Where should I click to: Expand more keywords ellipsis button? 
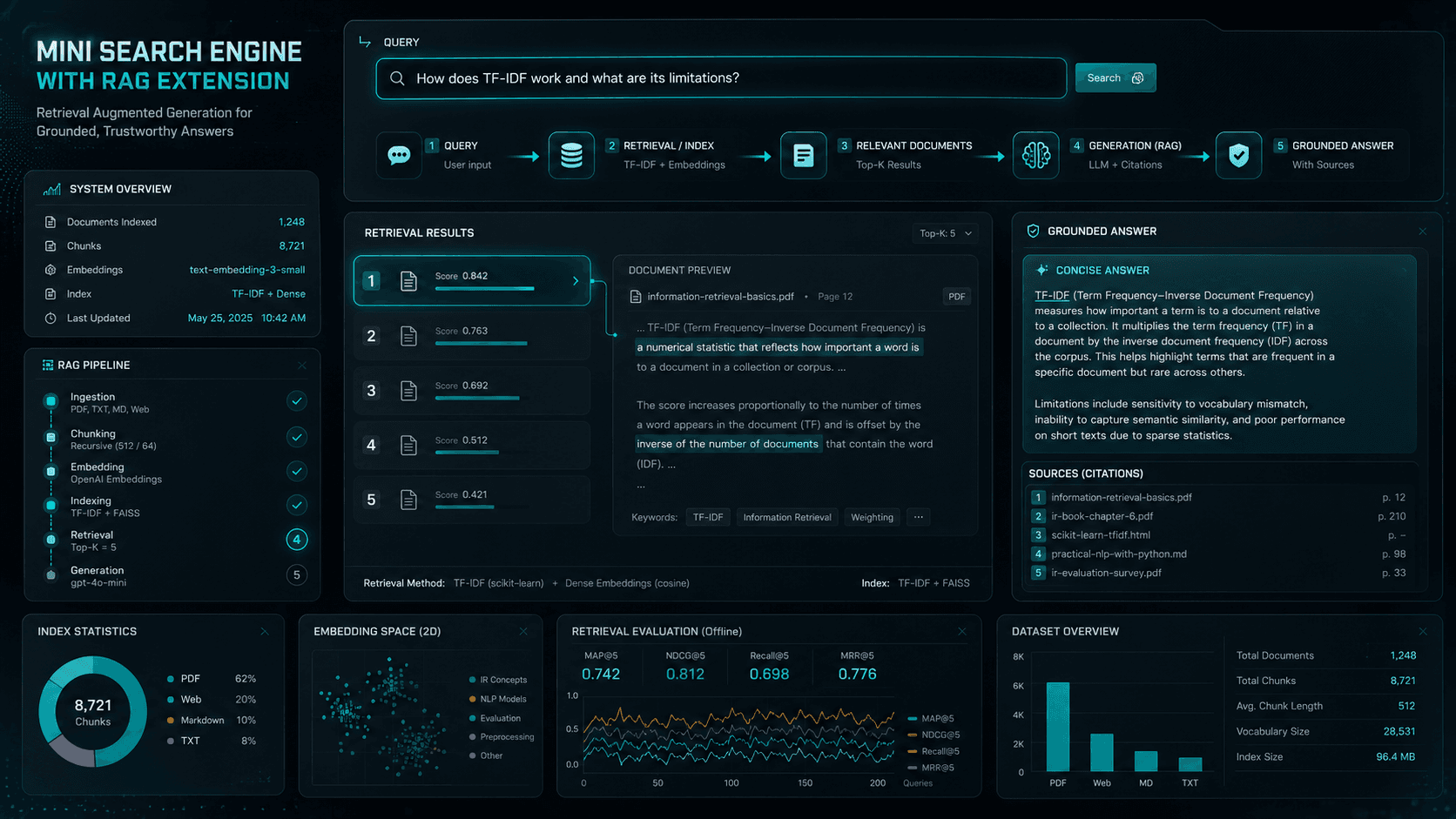(x=918, y=517)
